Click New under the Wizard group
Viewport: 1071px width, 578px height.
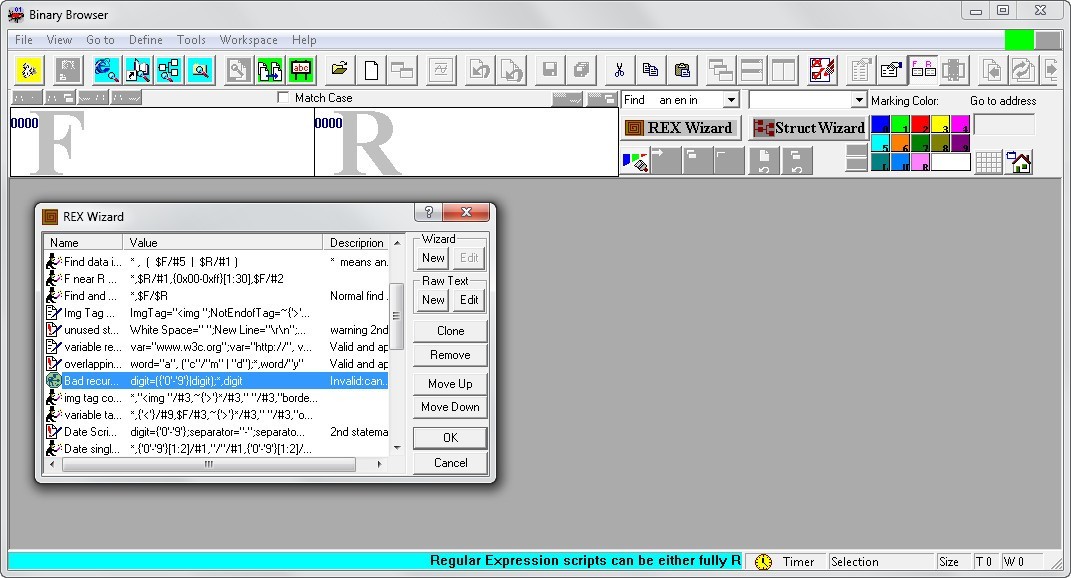(x=433, y=258)
